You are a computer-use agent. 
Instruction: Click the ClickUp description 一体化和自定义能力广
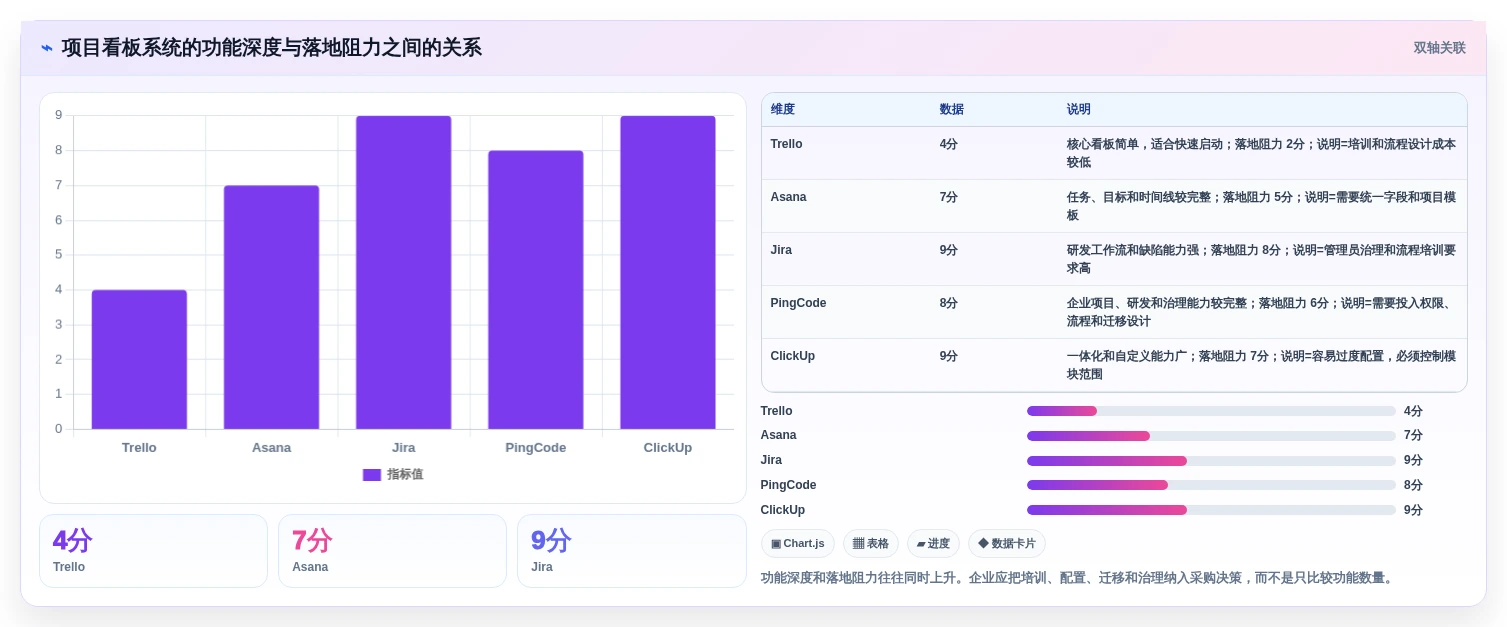click(1261, 365)
